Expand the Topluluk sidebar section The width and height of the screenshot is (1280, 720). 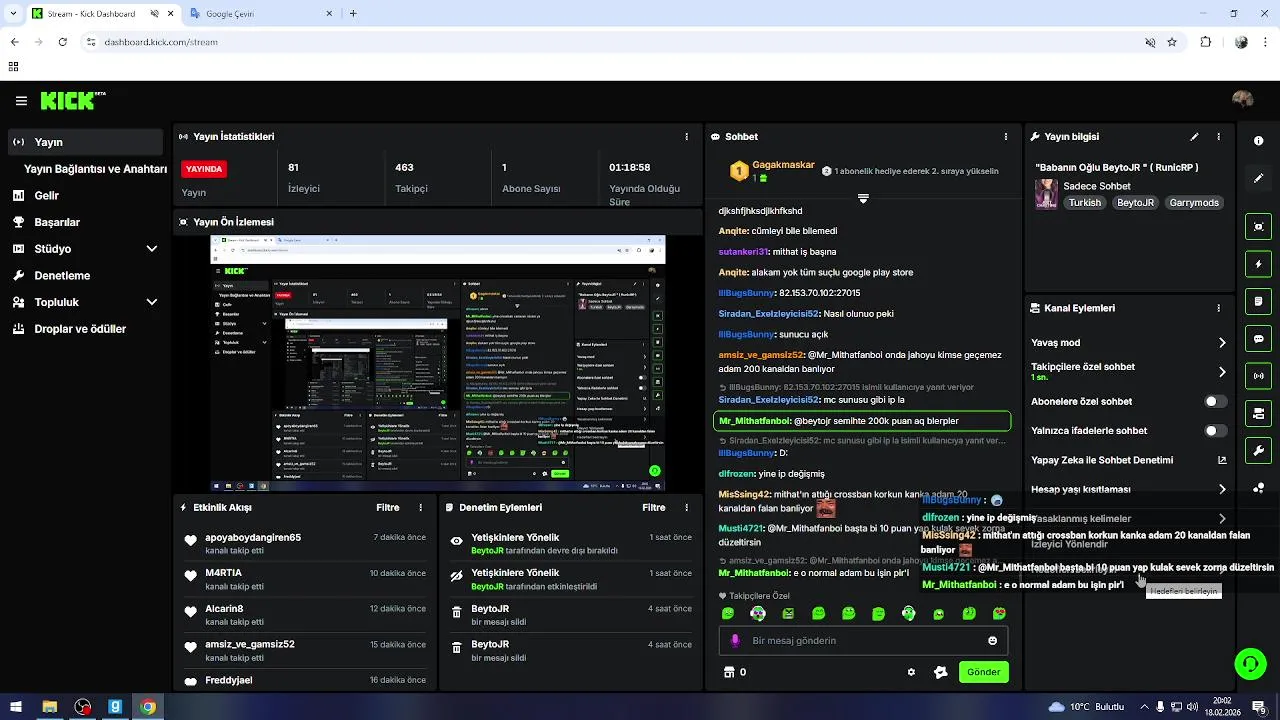click(152, 302)
